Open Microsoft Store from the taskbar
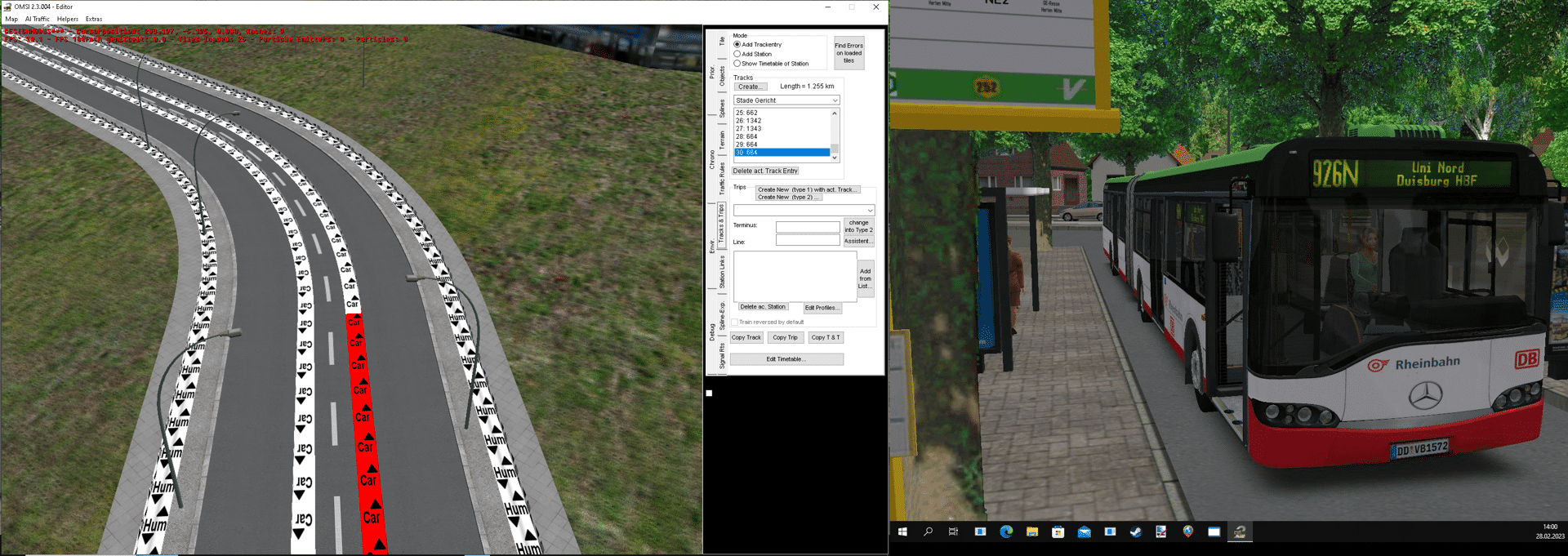1568x556 pixels. pyautogui.click(x=1058, y=532)
